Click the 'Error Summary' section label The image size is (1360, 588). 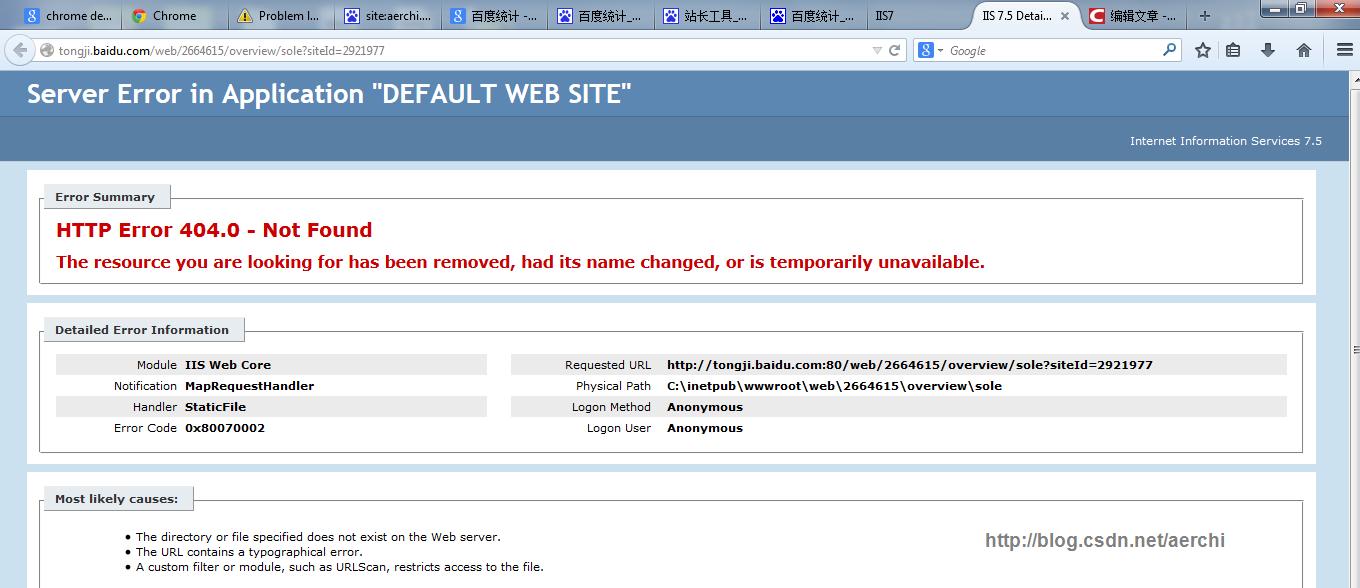105,197
